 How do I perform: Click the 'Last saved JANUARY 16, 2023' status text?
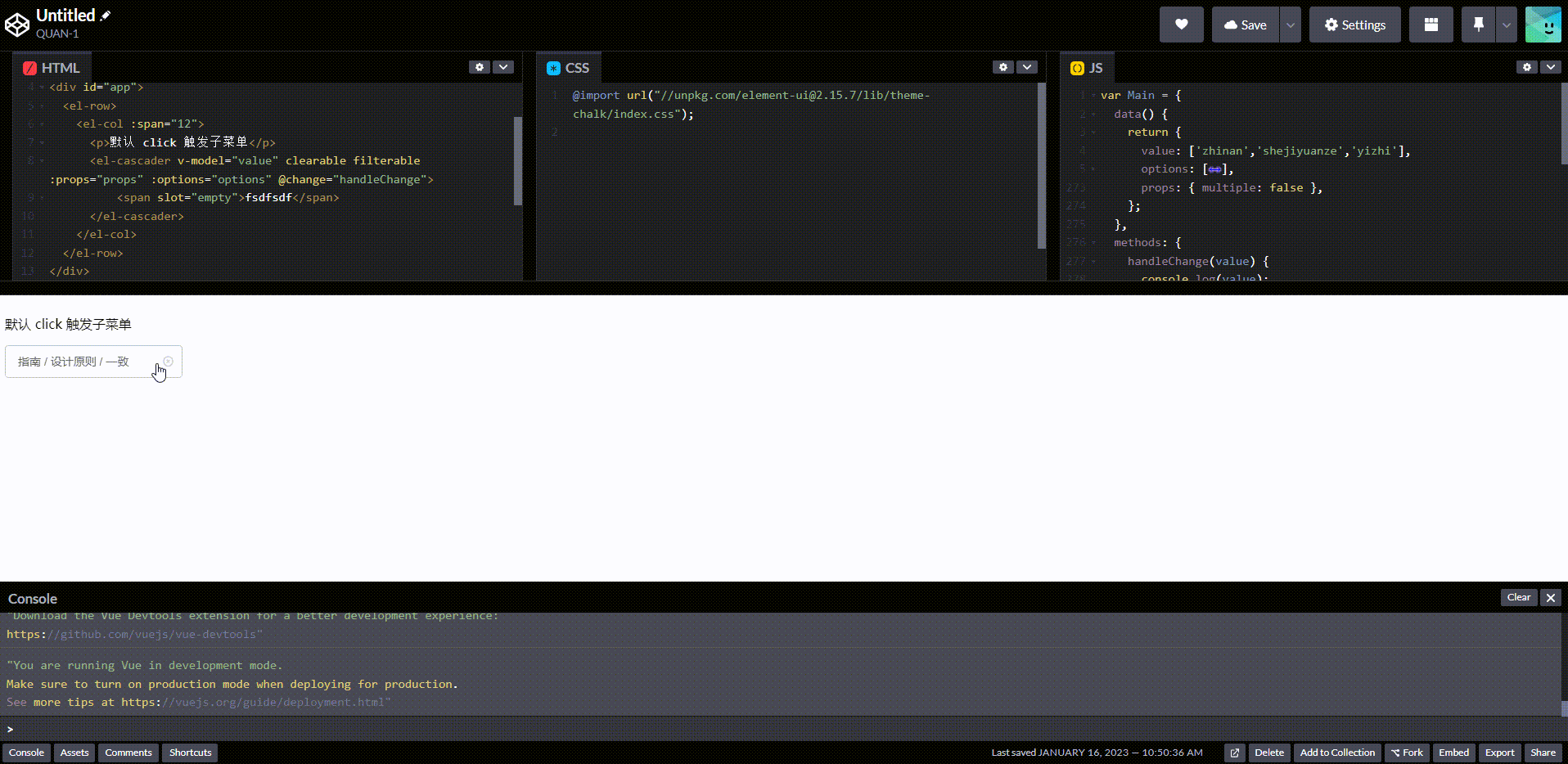(x=1097, y=753)
